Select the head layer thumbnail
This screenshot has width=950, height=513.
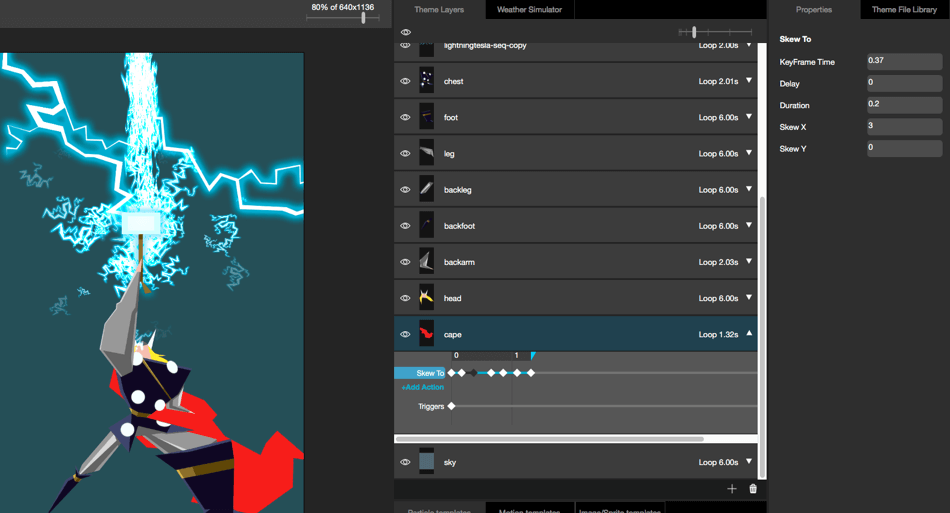coord(427,297)
